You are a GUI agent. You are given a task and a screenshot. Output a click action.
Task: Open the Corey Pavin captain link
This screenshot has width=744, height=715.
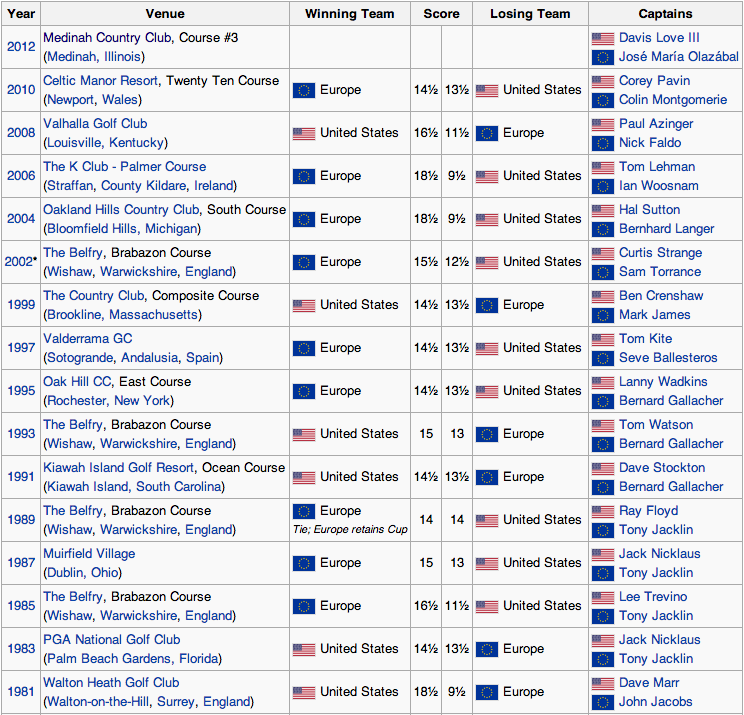654,81
